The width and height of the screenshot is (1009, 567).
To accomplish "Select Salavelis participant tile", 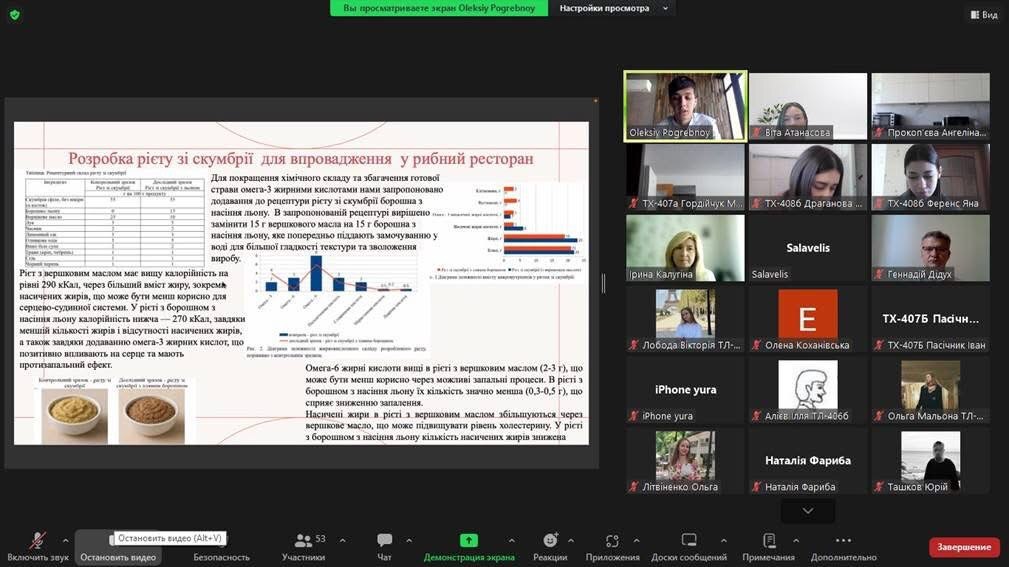I will (808, 248).
